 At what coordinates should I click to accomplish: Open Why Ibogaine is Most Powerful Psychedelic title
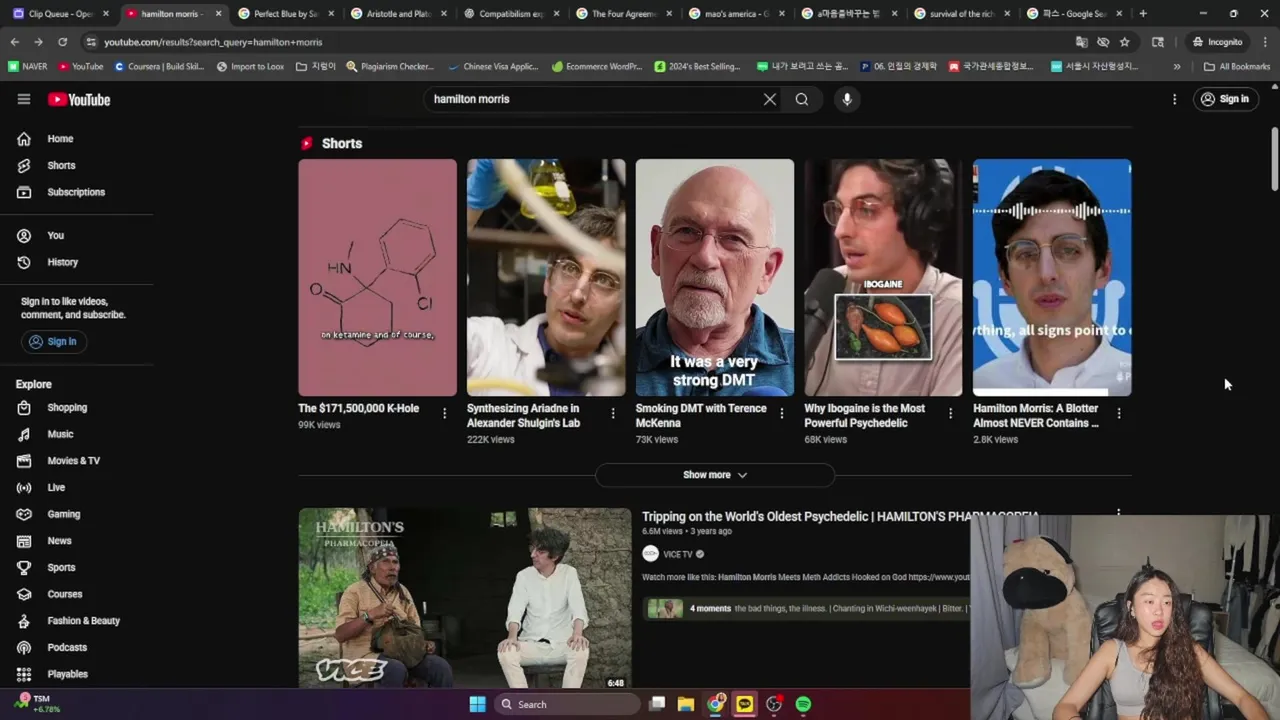(865, 415)
